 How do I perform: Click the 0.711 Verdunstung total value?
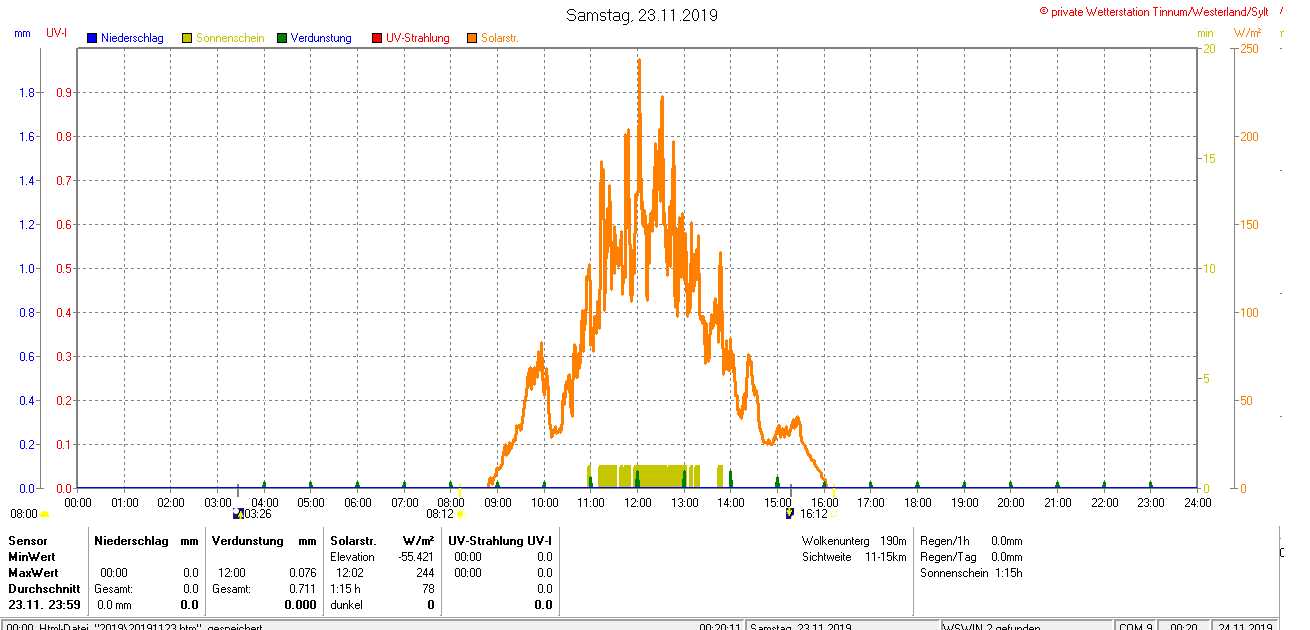tap(302, 589)
